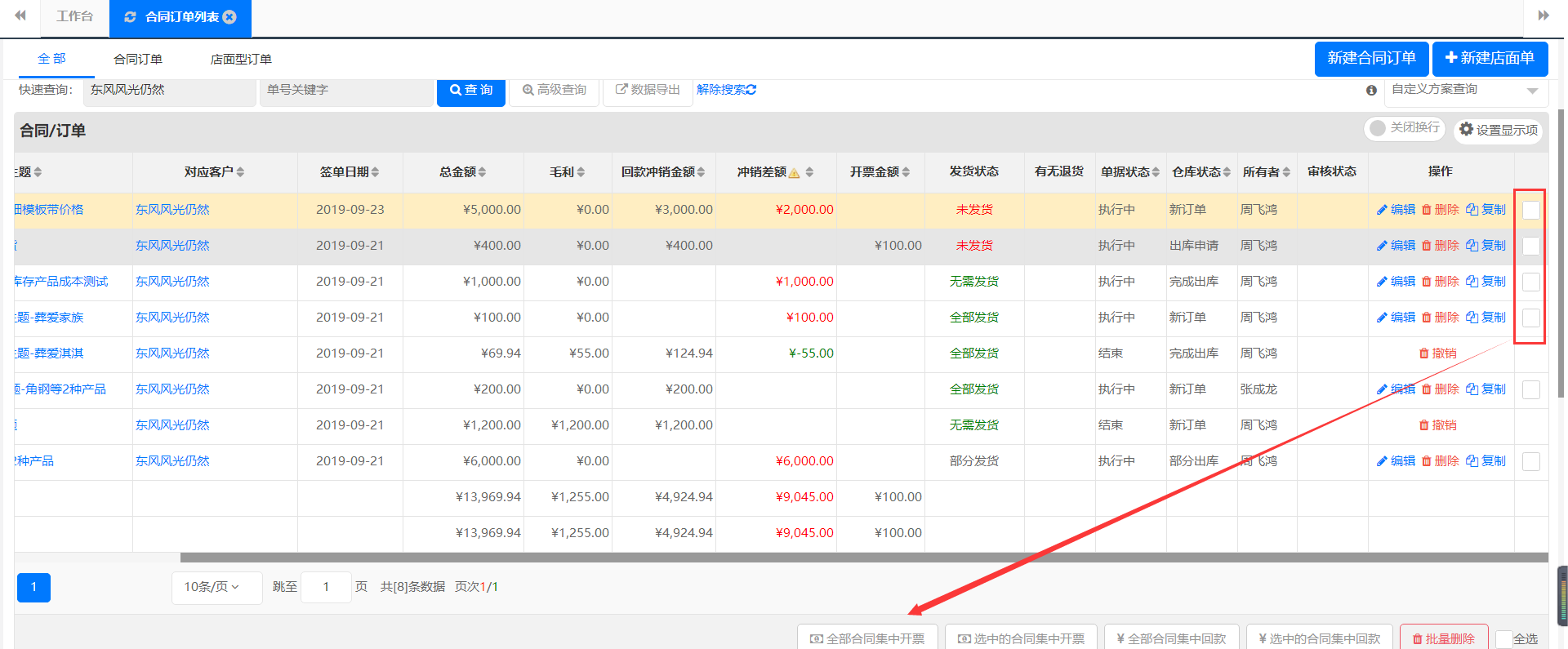Image resolution: width=1568 pixels, height=649 pixels.
Task: Switch to 合同订单 tab
Action: tap(138, 59)
